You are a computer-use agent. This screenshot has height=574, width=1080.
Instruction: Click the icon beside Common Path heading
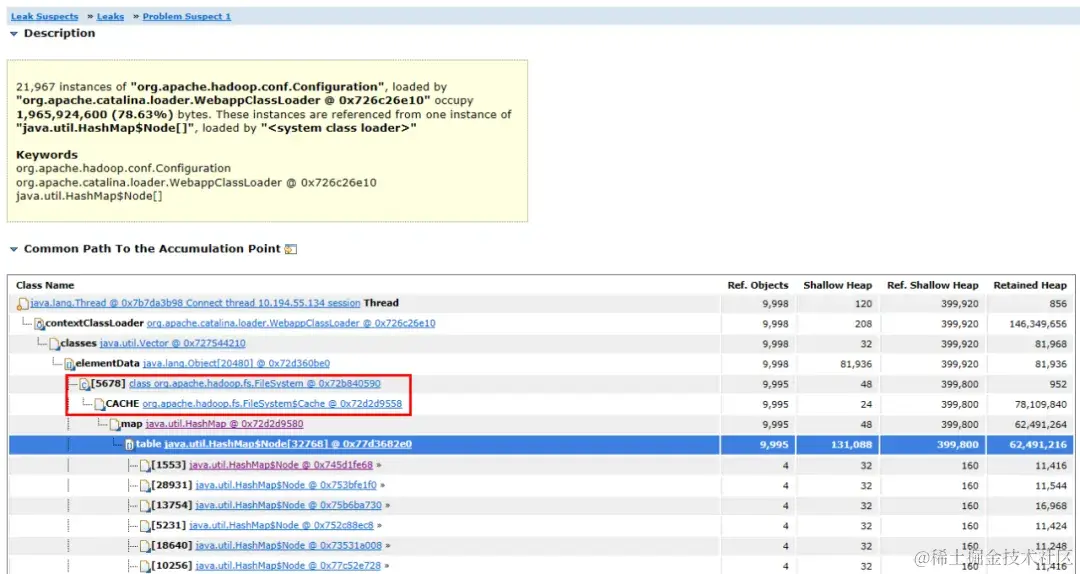(x=291, y=249)
